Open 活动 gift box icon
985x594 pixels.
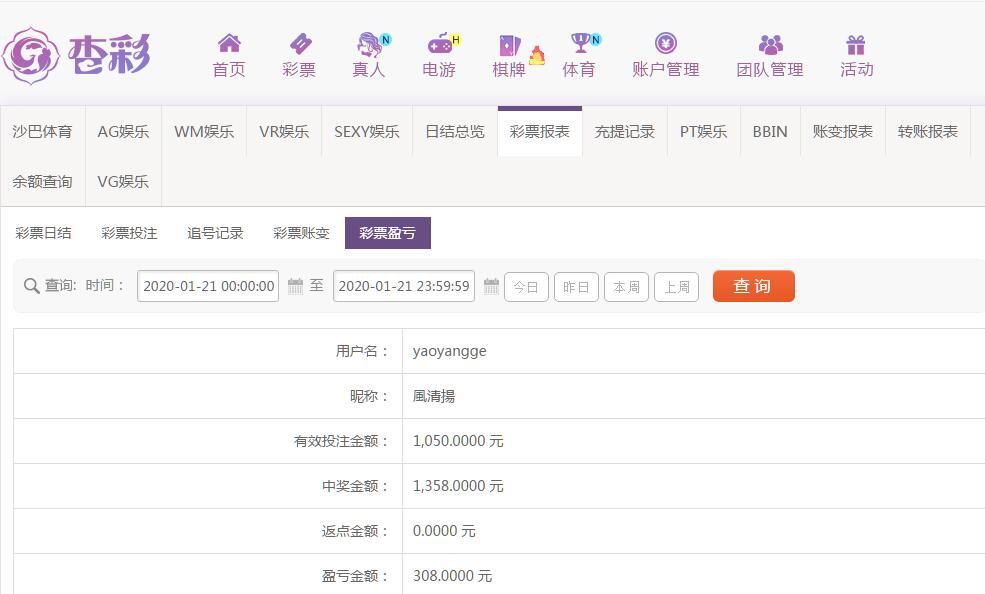856,44
